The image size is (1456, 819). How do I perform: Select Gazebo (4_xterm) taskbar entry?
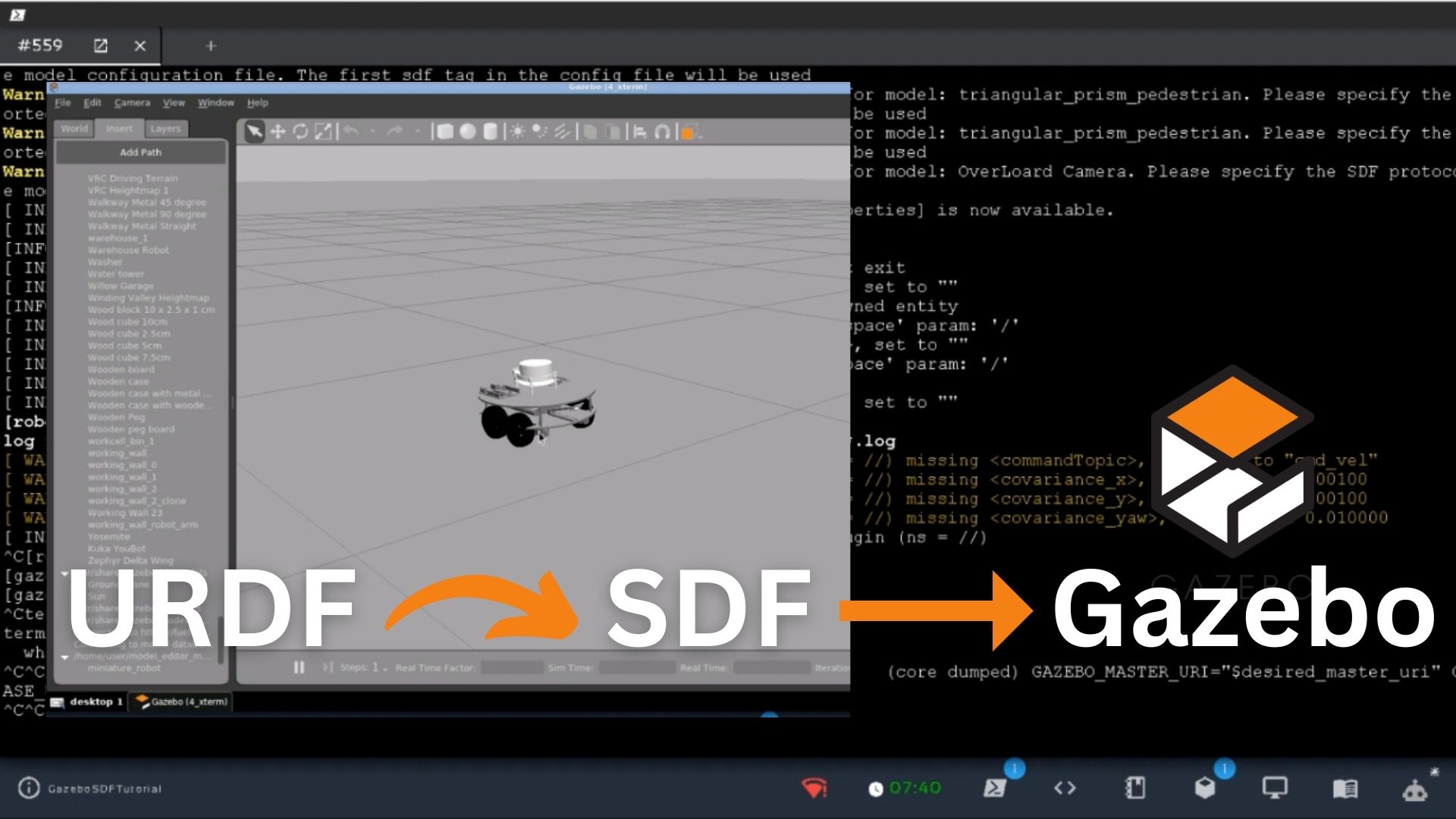click(x=180, y=701)
